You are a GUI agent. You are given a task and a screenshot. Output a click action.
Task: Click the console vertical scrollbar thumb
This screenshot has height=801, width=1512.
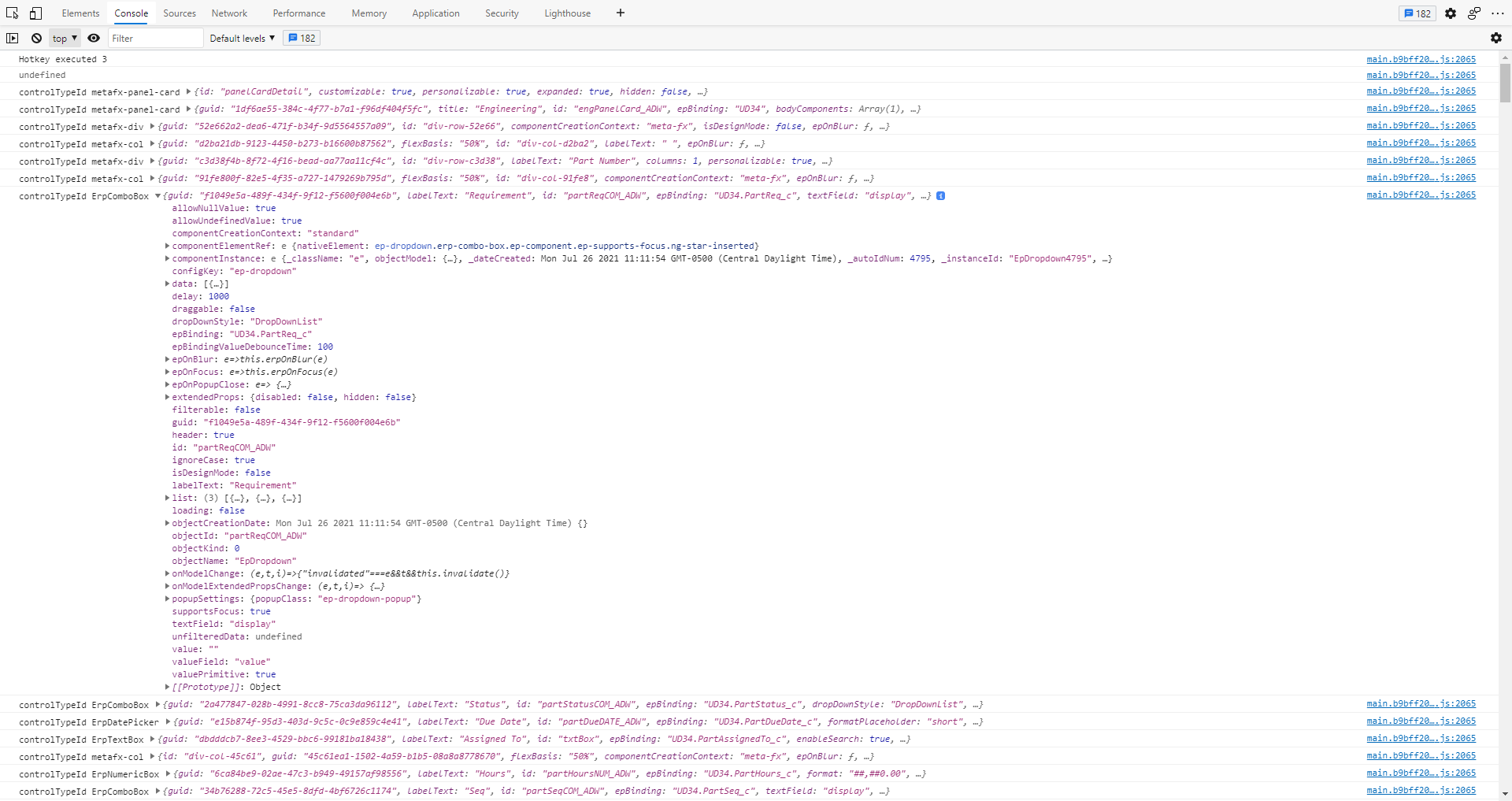coord(1505,83)
